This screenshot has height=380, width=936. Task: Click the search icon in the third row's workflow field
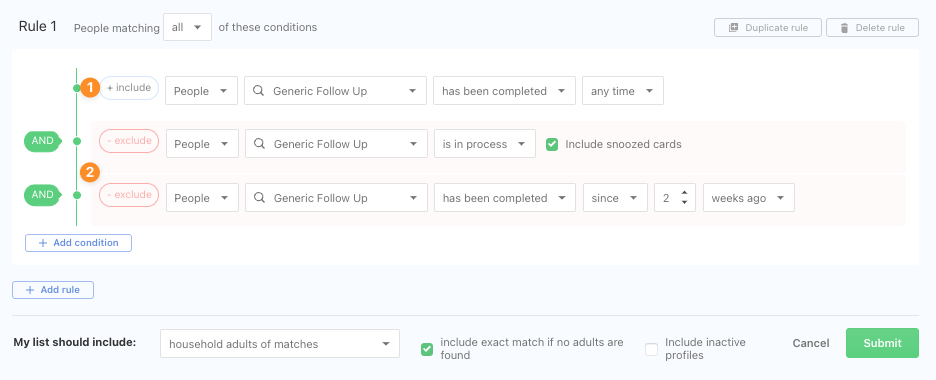click(x=259, y=197)
